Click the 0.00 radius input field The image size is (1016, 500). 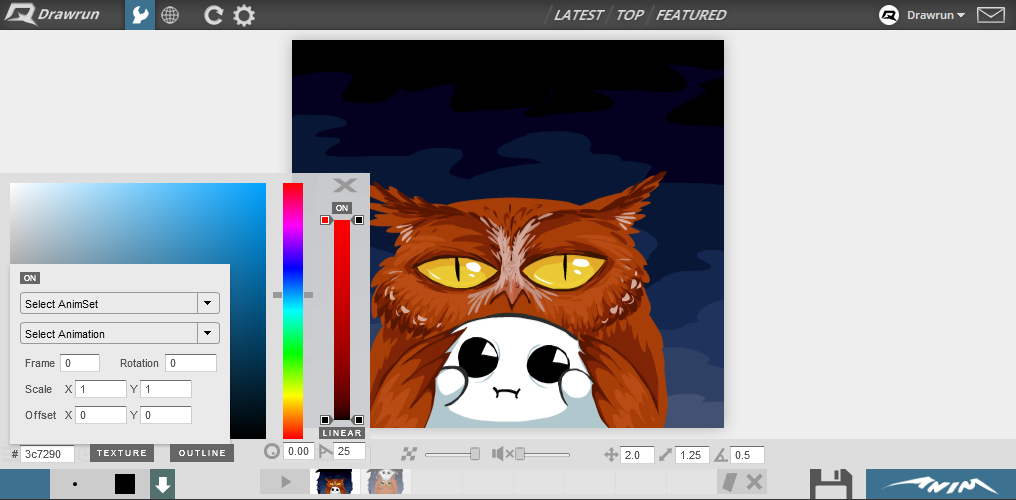tap(299, 451)
